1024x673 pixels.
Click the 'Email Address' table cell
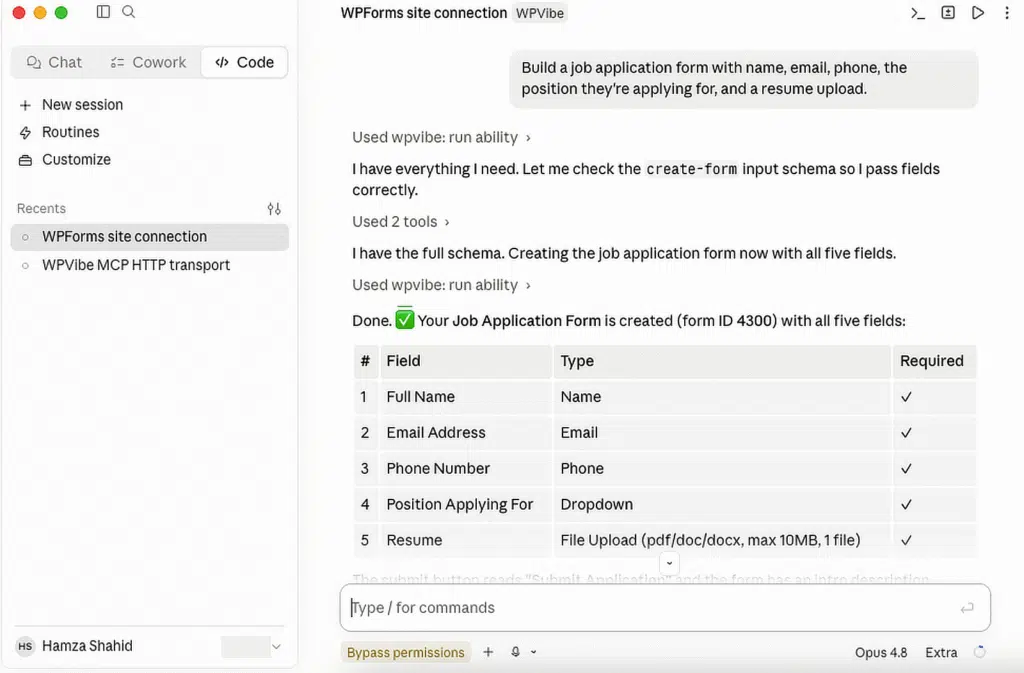[x=466, y=433]
